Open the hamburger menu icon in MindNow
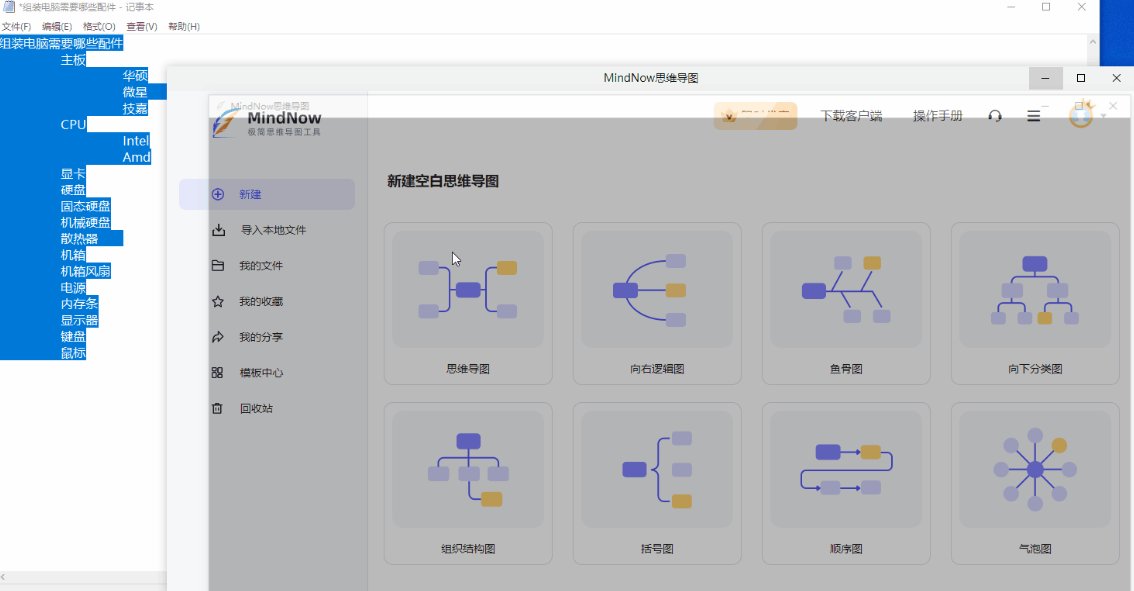Screen dimensions: 1134x591 [x=1033, y=116]
